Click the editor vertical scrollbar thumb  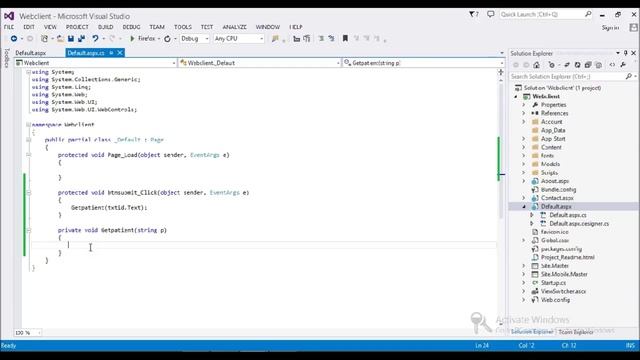pyautogui.click(x=501, y=151)
